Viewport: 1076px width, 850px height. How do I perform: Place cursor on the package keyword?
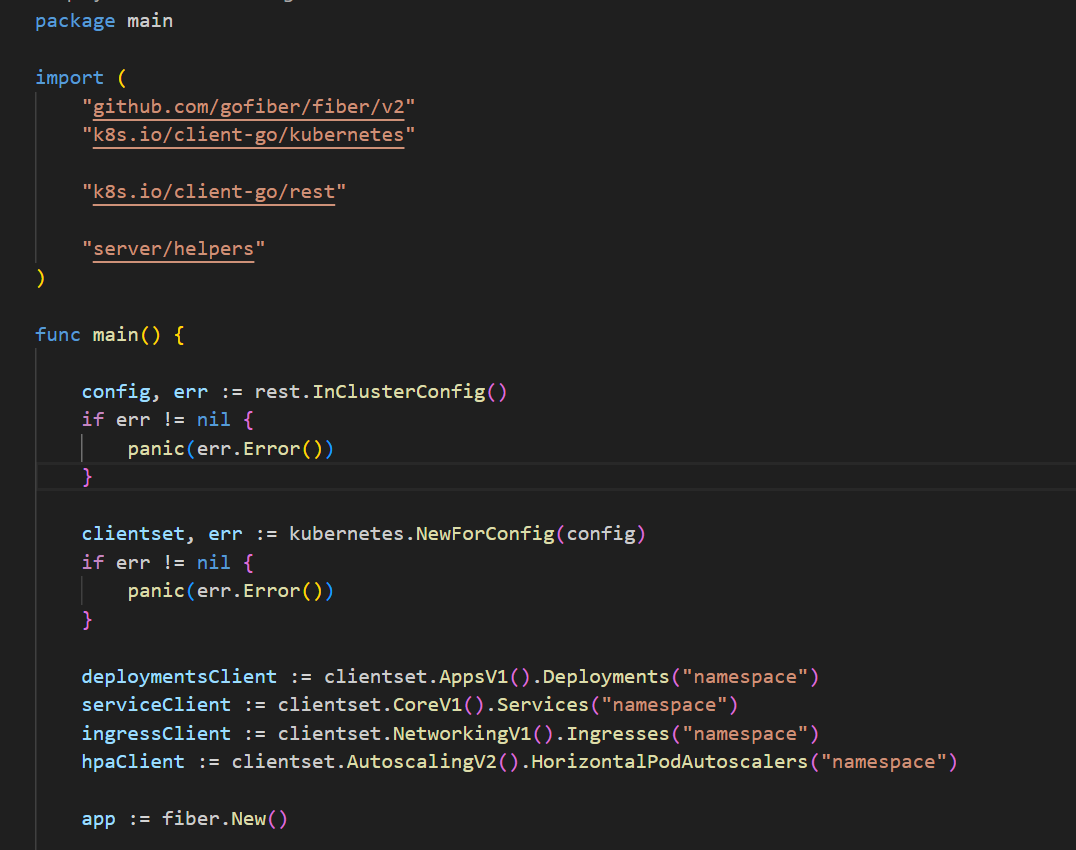[x=75, y=21]
